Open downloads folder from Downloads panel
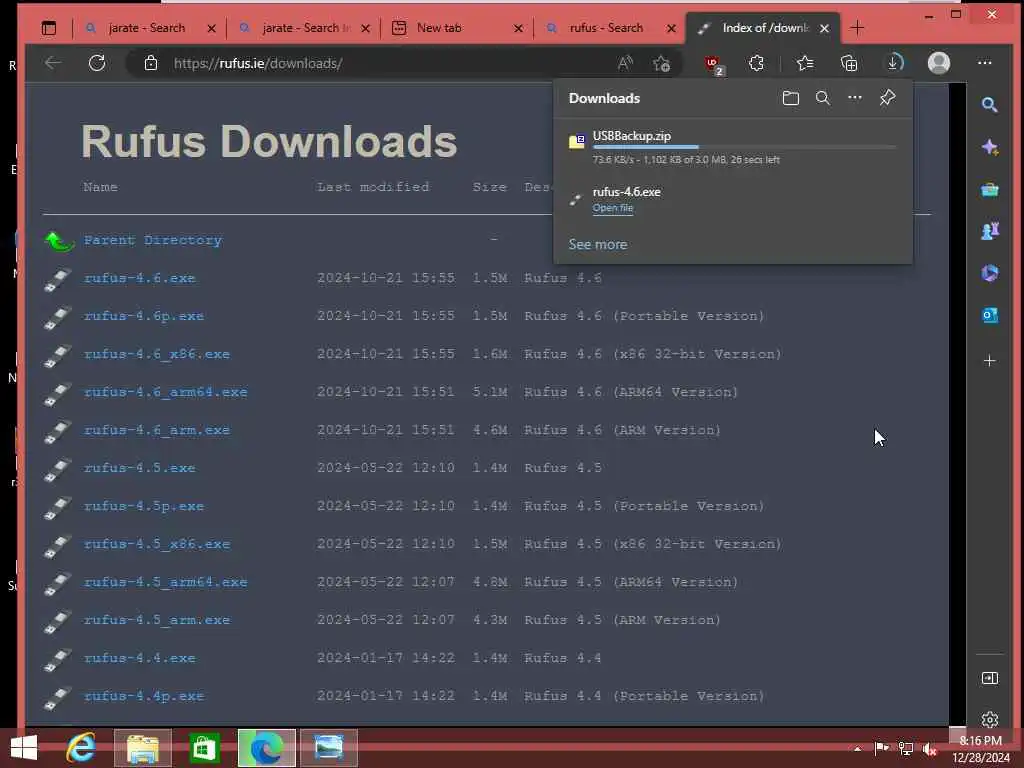This screenshot has height=768, width=1024. pos(790,98)
